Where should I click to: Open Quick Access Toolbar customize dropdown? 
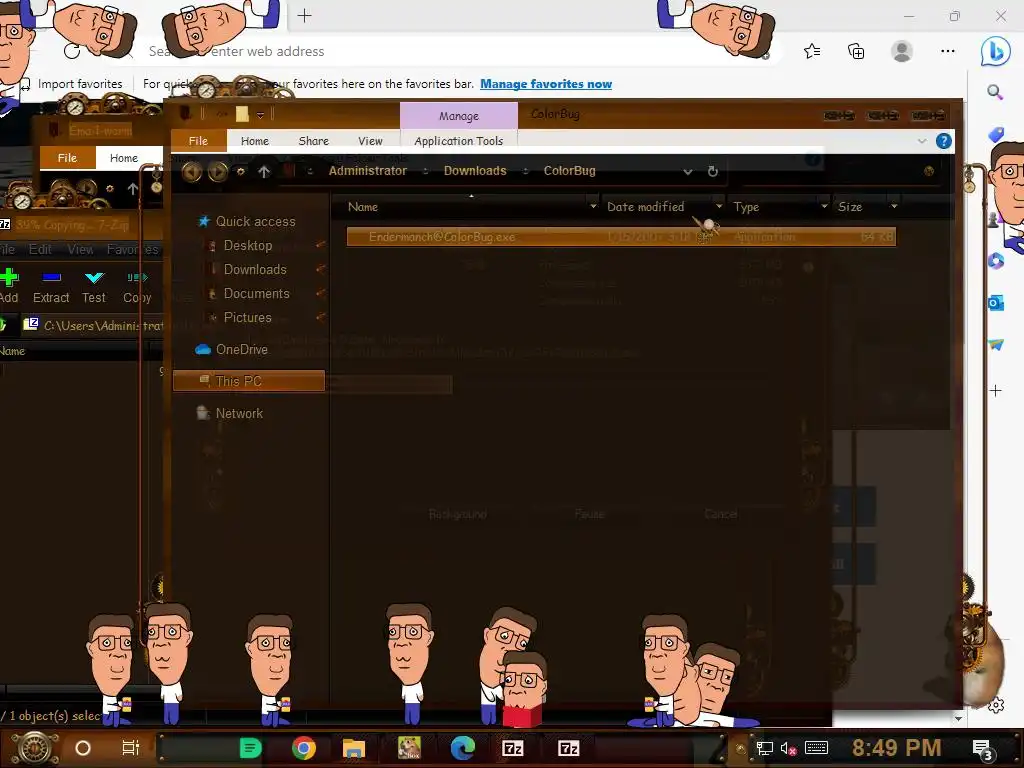coord(260,116)
